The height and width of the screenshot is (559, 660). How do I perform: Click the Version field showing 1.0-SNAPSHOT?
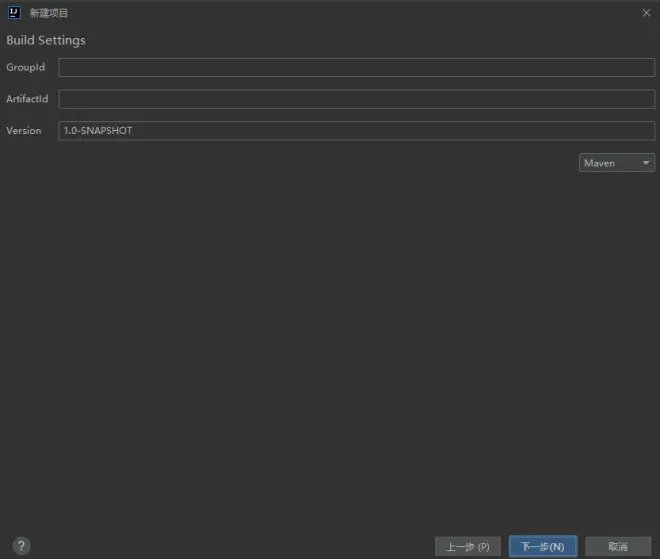pyautogui.click(x=357, y=130)
